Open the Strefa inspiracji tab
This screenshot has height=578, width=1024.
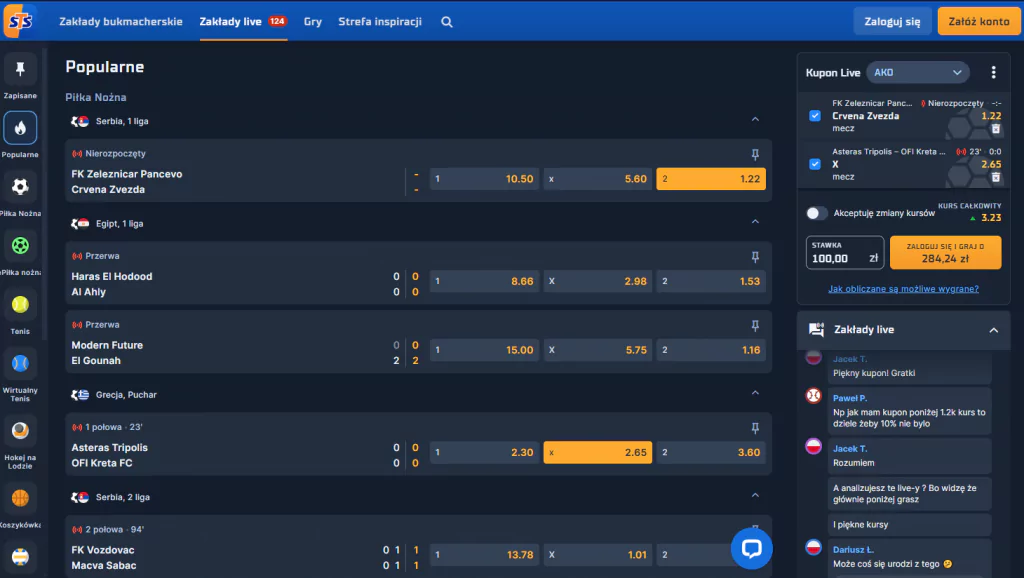coord(379,21)
